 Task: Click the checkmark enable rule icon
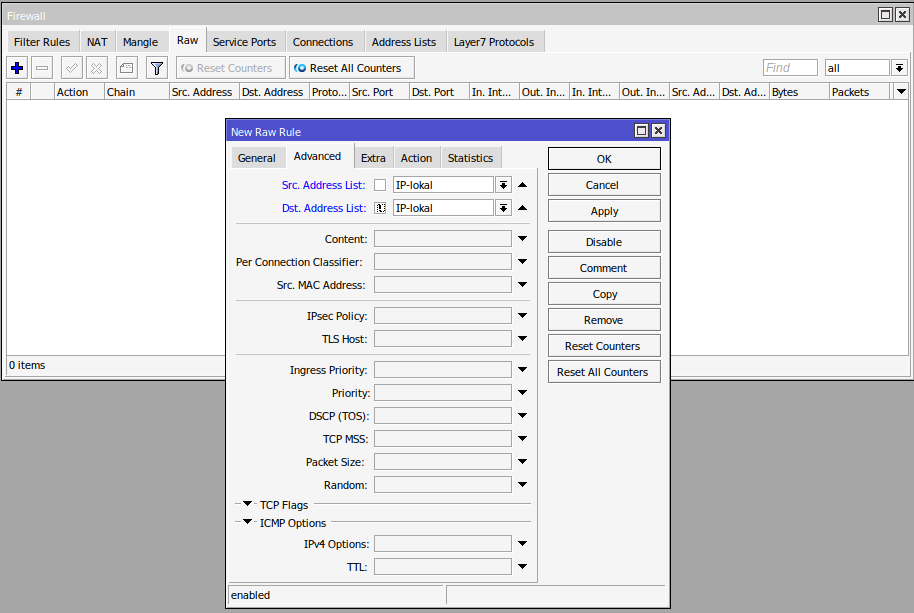click(x=72, y=68)
